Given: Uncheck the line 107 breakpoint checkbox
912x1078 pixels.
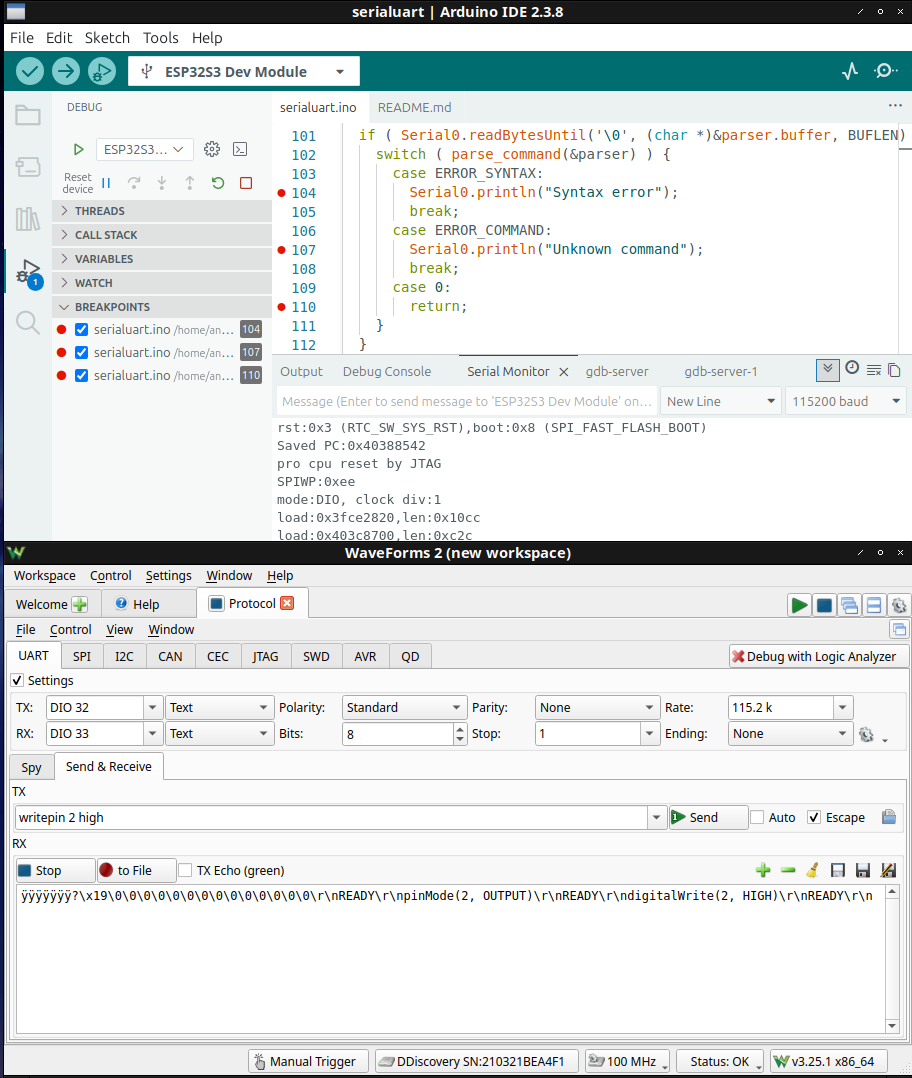Looking at the screenshot, I should tap(81, 352).
